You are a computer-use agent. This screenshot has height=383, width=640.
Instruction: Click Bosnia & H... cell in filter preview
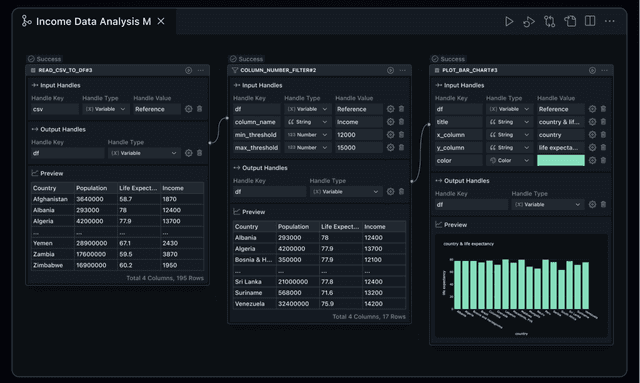[255, 260]
